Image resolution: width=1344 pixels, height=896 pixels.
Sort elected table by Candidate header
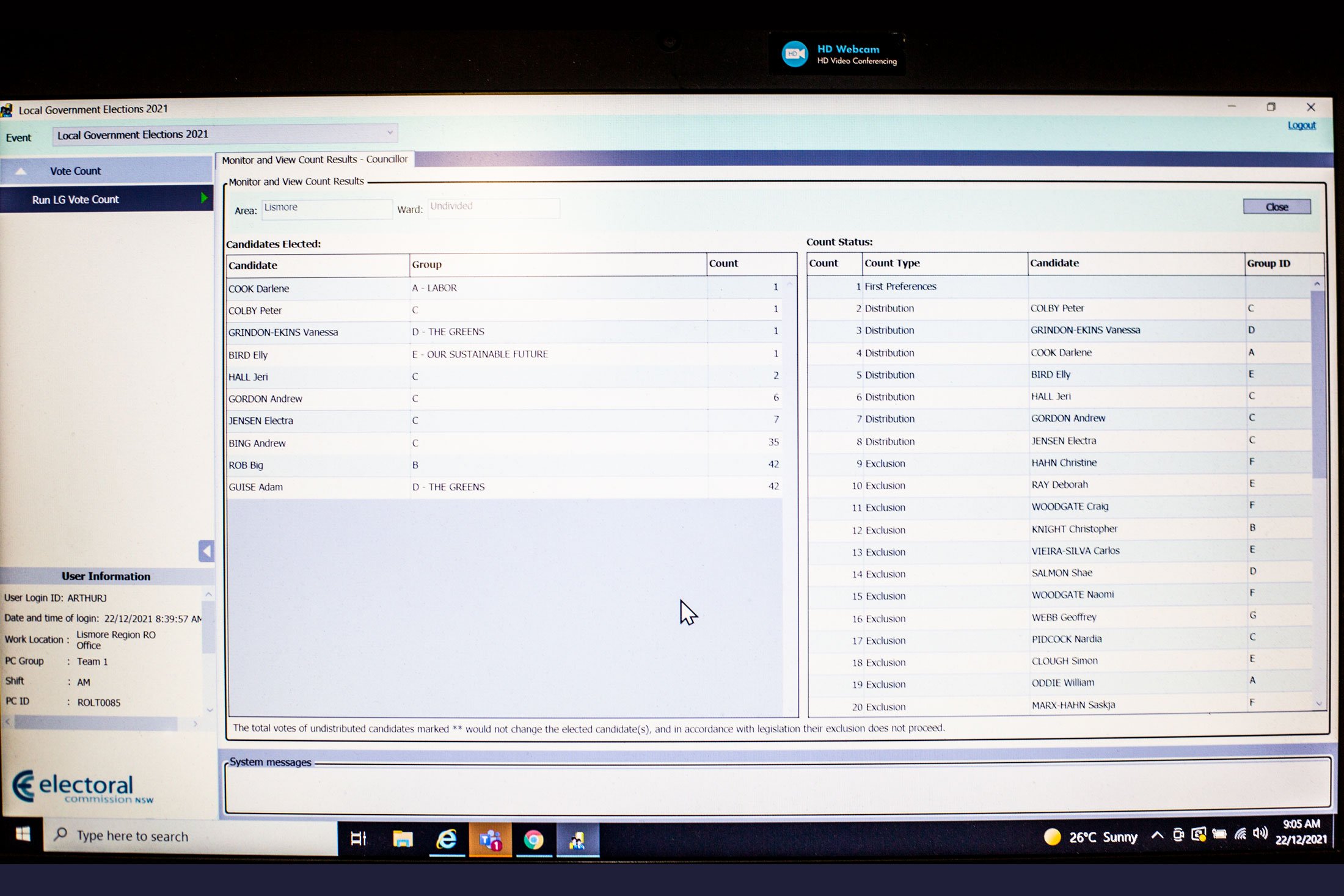click(x=318, y=265)
